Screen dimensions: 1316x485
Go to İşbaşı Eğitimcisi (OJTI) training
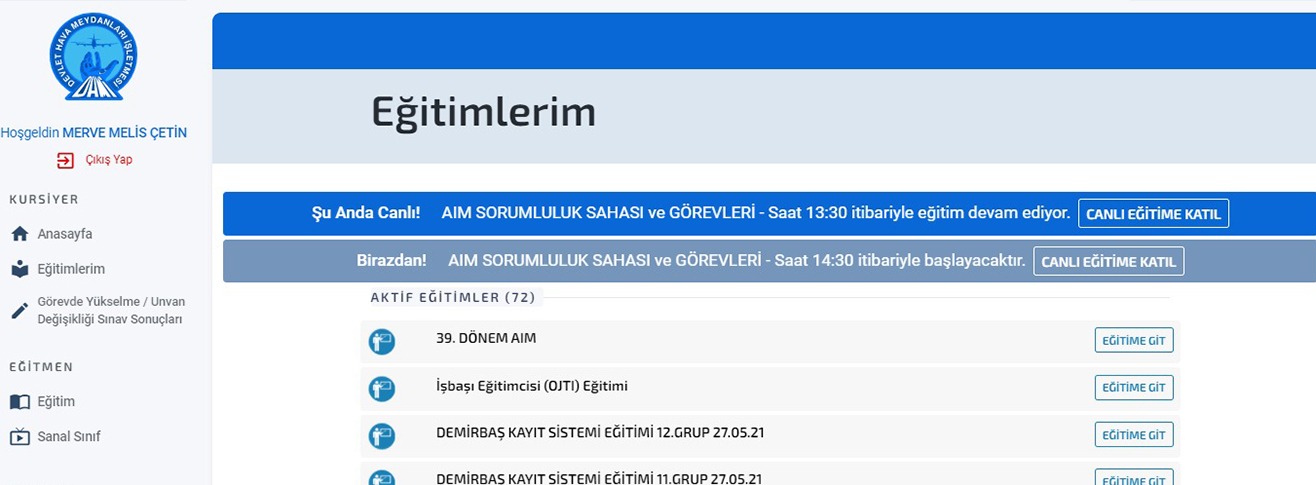1133,388
